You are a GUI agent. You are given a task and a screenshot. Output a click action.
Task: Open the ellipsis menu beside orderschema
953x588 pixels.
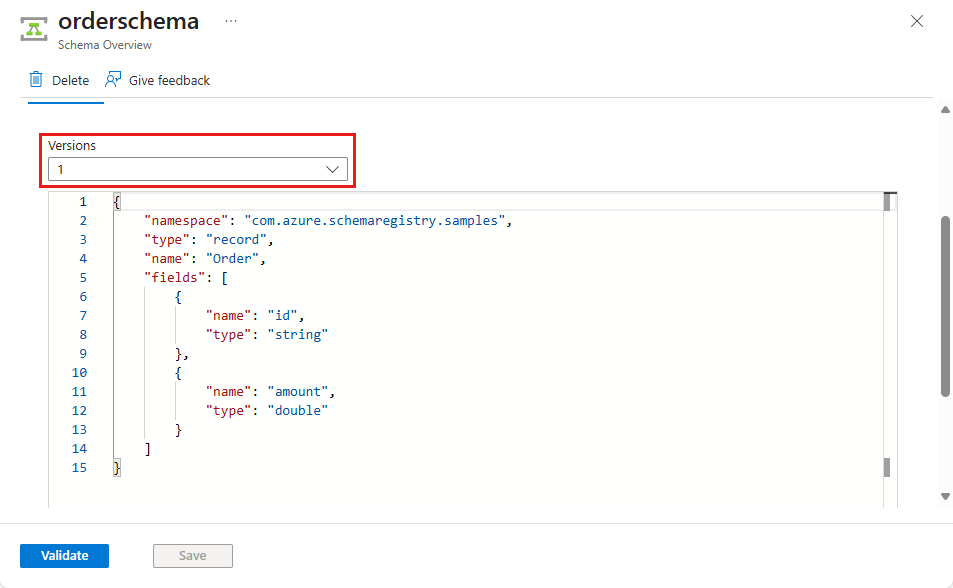click(231, 21)
